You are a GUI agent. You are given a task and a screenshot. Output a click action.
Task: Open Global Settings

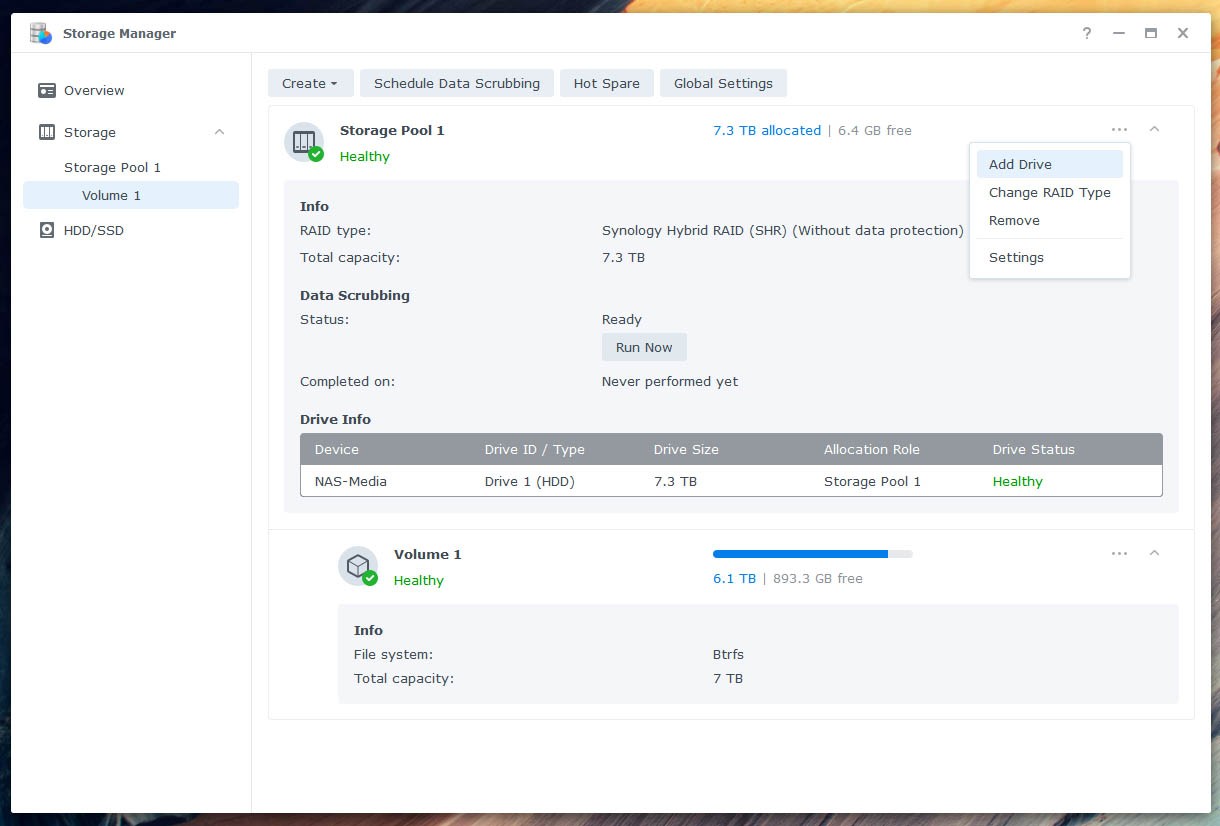723,83
